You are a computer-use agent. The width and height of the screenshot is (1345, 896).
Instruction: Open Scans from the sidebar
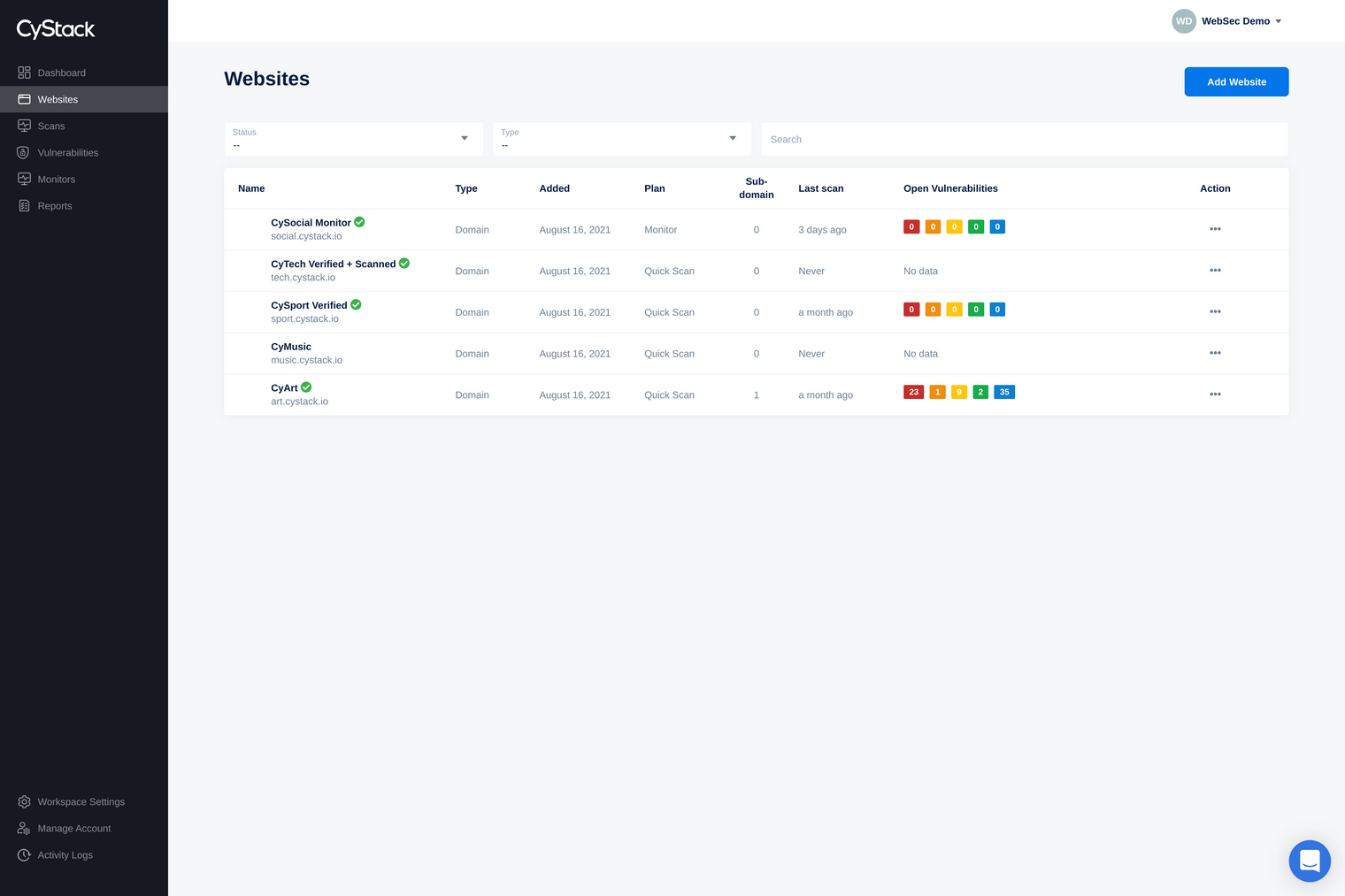tap(51, 126)
